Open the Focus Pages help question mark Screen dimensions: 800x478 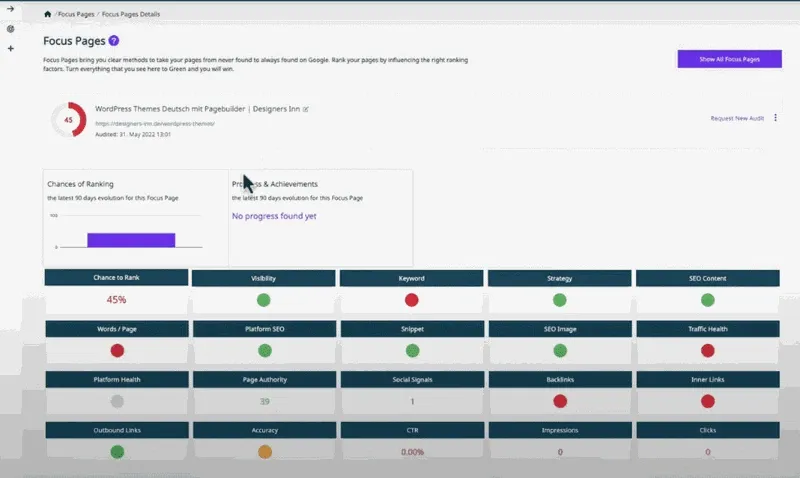coord(114,41)
